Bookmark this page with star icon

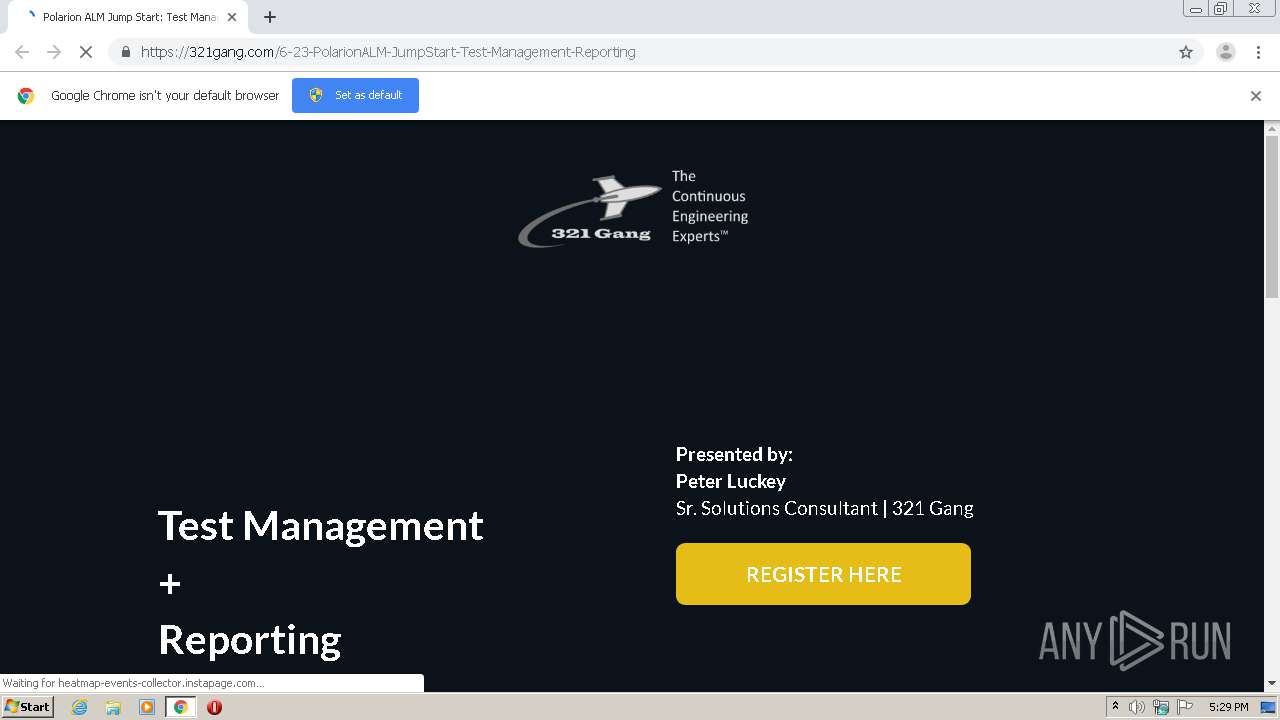tap(1186, 52)
